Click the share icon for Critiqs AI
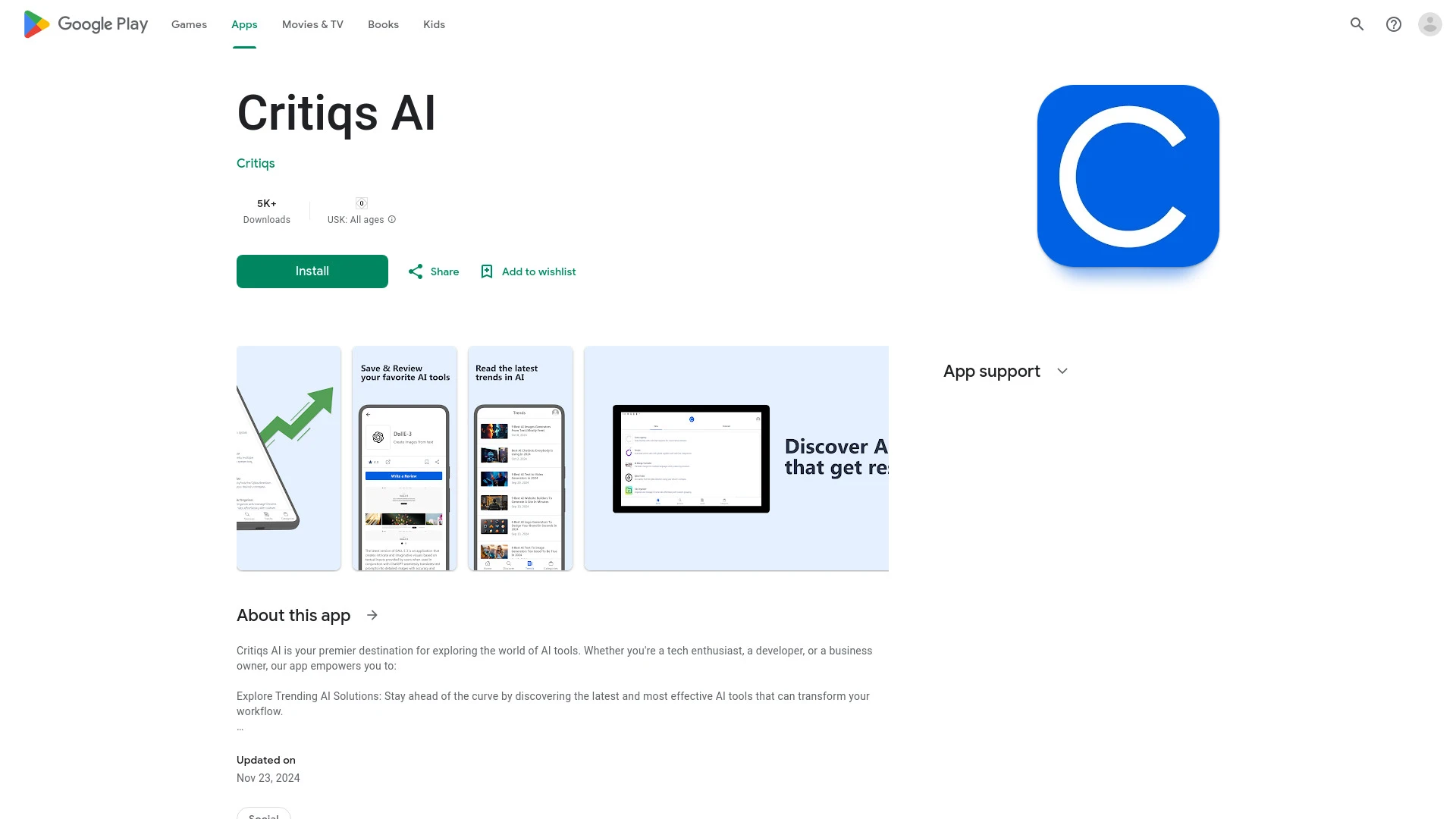Screen dimensions: 1456x819 pos(415,271)
